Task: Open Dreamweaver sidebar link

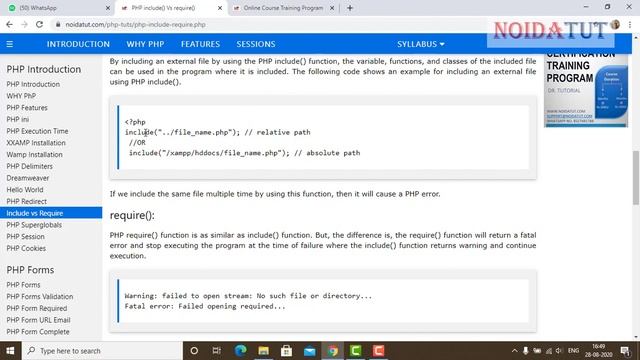Action: (x=28, y=178)
